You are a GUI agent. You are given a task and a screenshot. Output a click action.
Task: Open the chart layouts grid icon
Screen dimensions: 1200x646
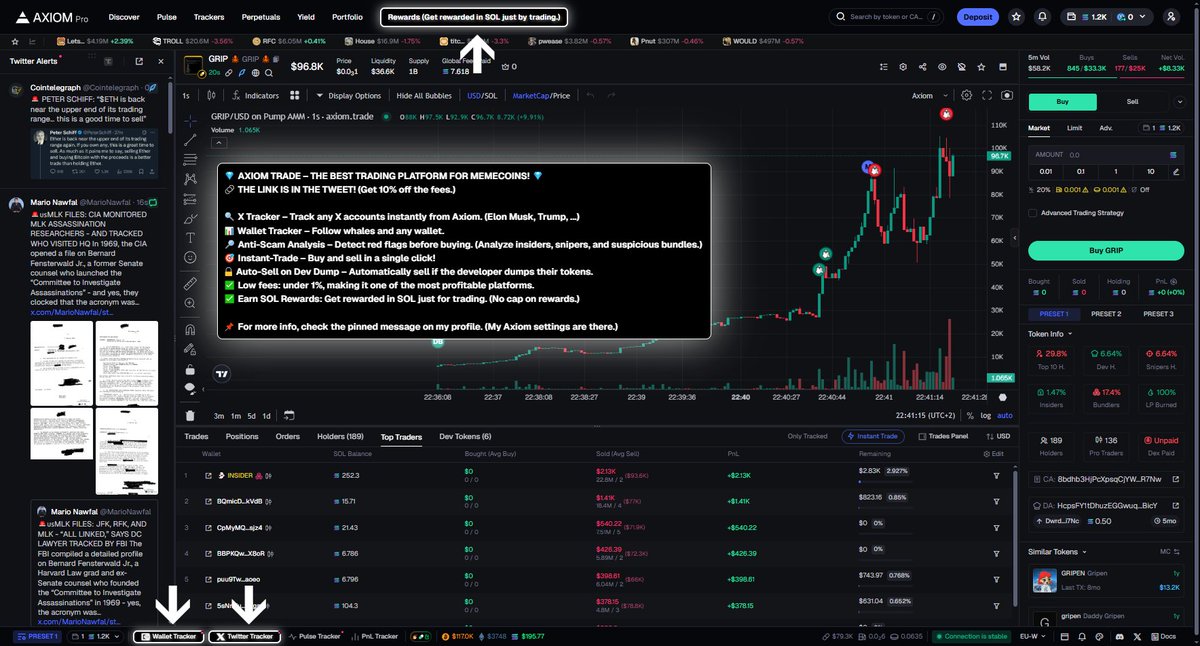[x=295, y=96]
